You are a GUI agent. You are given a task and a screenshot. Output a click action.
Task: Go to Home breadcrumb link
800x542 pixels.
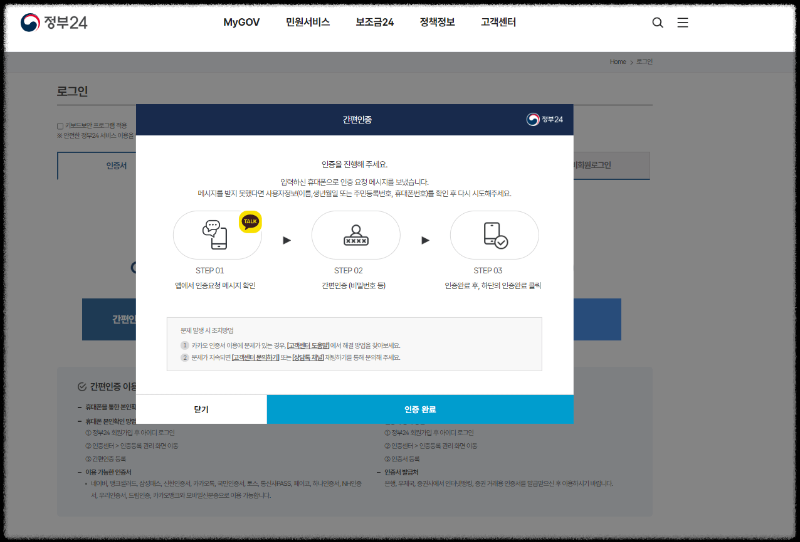coord(618,62)
